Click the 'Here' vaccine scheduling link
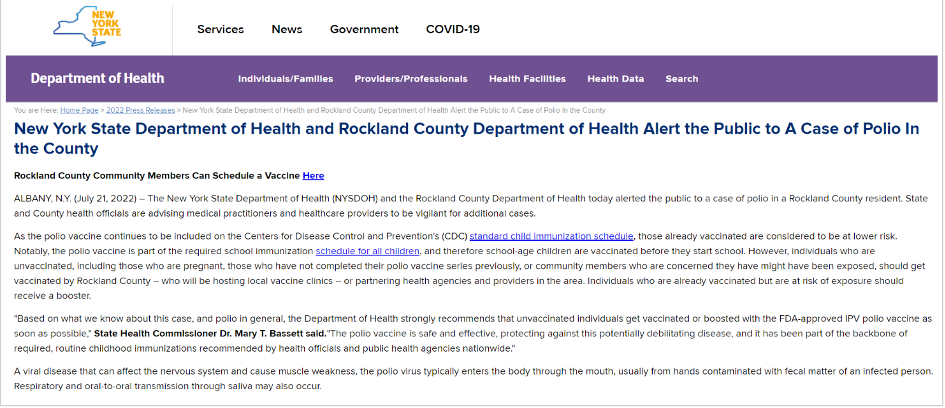 (313, 176)
